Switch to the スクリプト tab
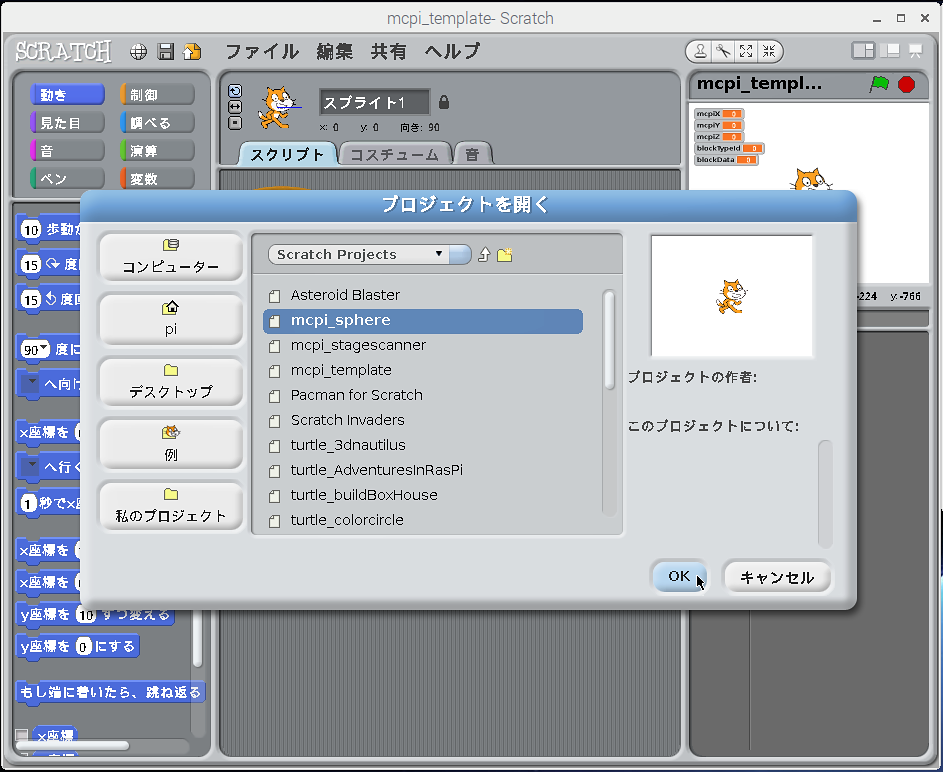 point(287,155)
